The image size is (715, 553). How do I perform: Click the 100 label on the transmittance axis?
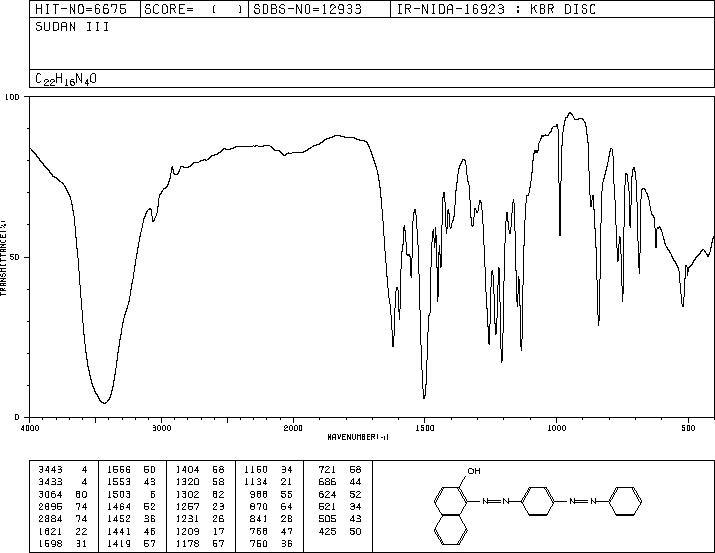tap(12, 97)
